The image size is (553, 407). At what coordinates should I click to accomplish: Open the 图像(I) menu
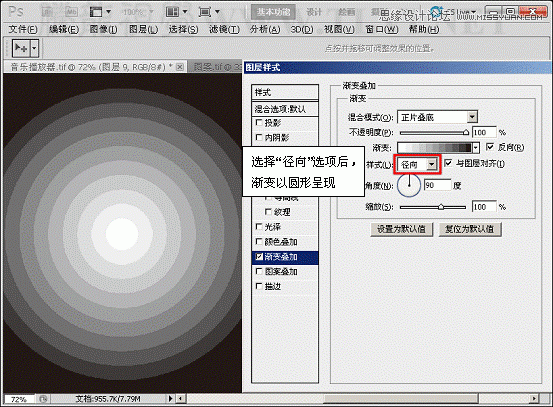[103, 29]
